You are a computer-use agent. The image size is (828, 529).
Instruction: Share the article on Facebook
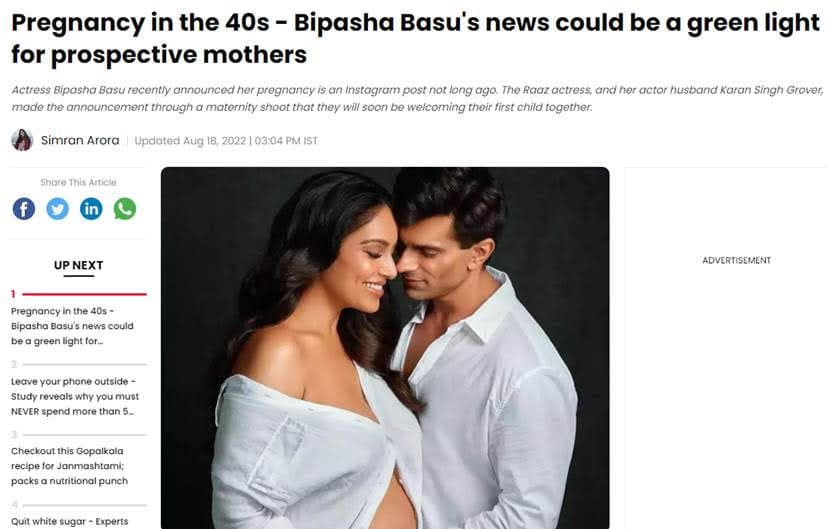tap(24, 209)
